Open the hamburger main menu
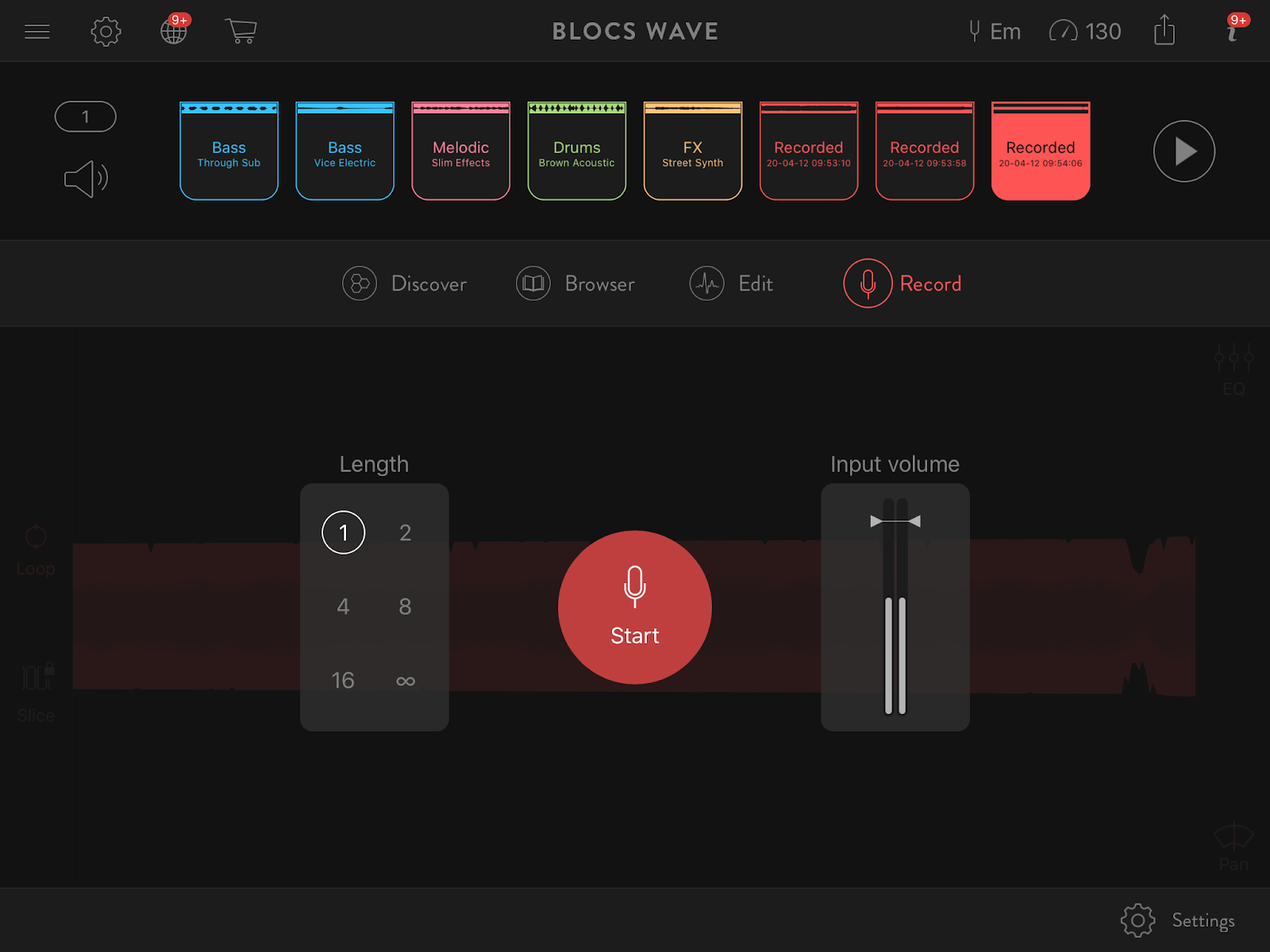1270x952 pixels. [x=37, y=32]
